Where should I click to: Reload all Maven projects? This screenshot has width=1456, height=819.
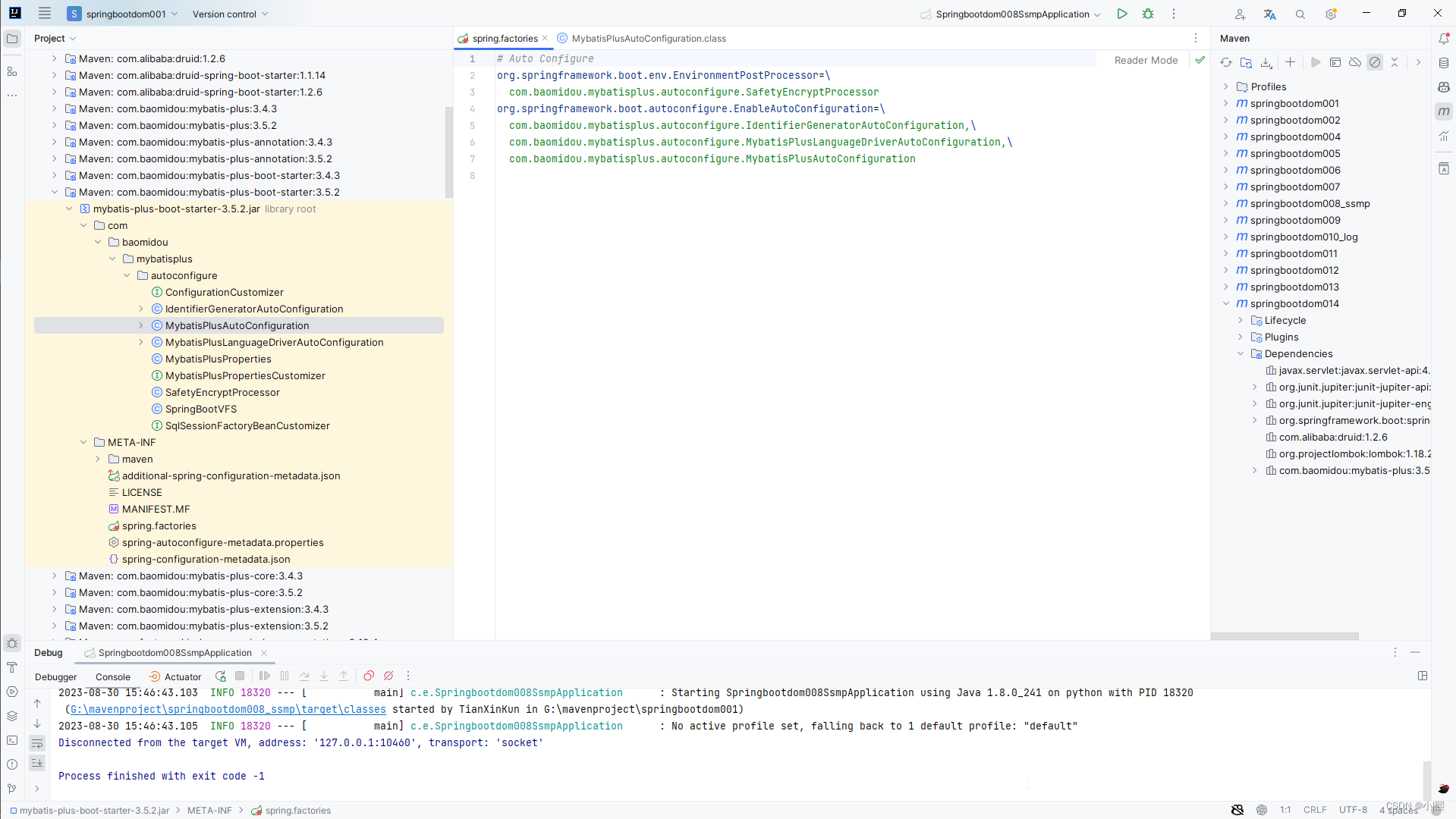[1226, 62]
